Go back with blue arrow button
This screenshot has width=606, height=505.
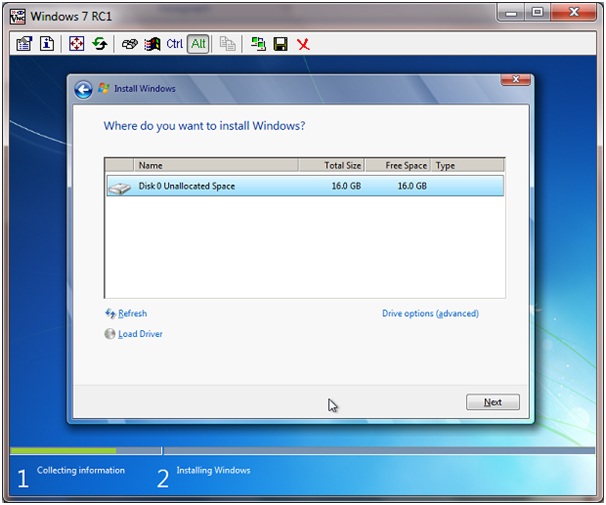(83, 90)
